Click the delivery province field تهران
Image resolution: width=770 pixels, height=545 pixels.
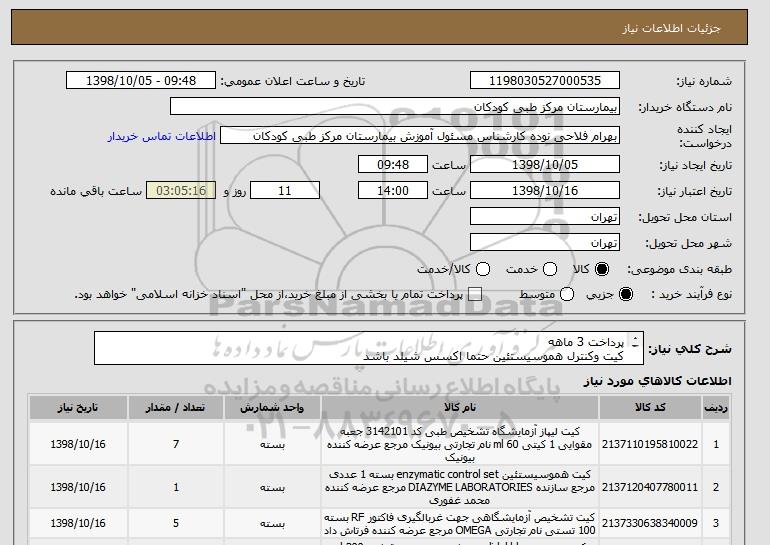pyautogui.click(x=545, y=217)
